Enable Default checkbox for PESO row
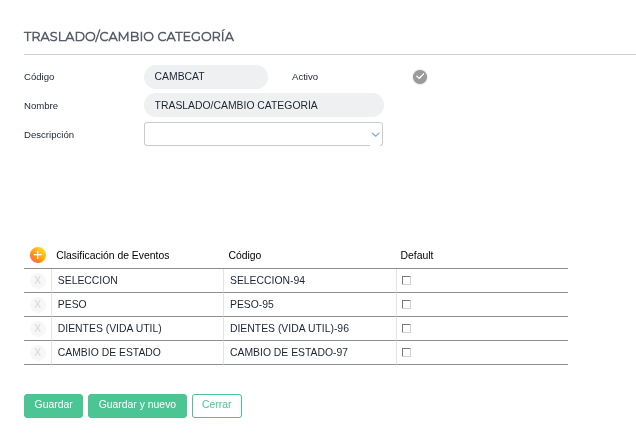The height and width of the screenshot is (441, 636). point(406,304)
